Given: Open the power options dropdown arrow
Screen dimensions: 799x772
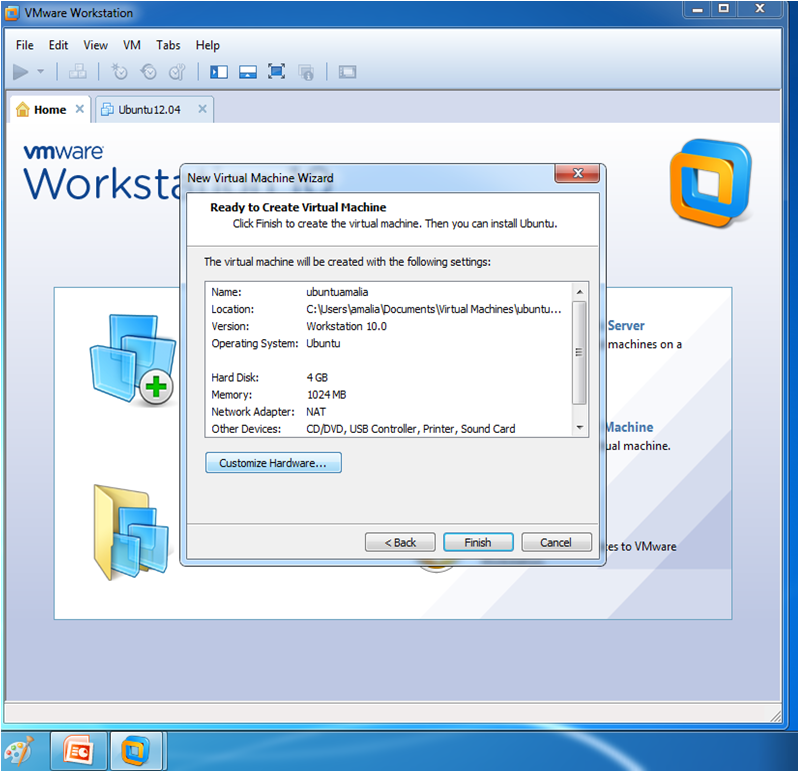Looking at the screenshot, I should click(x=41, y=72).
